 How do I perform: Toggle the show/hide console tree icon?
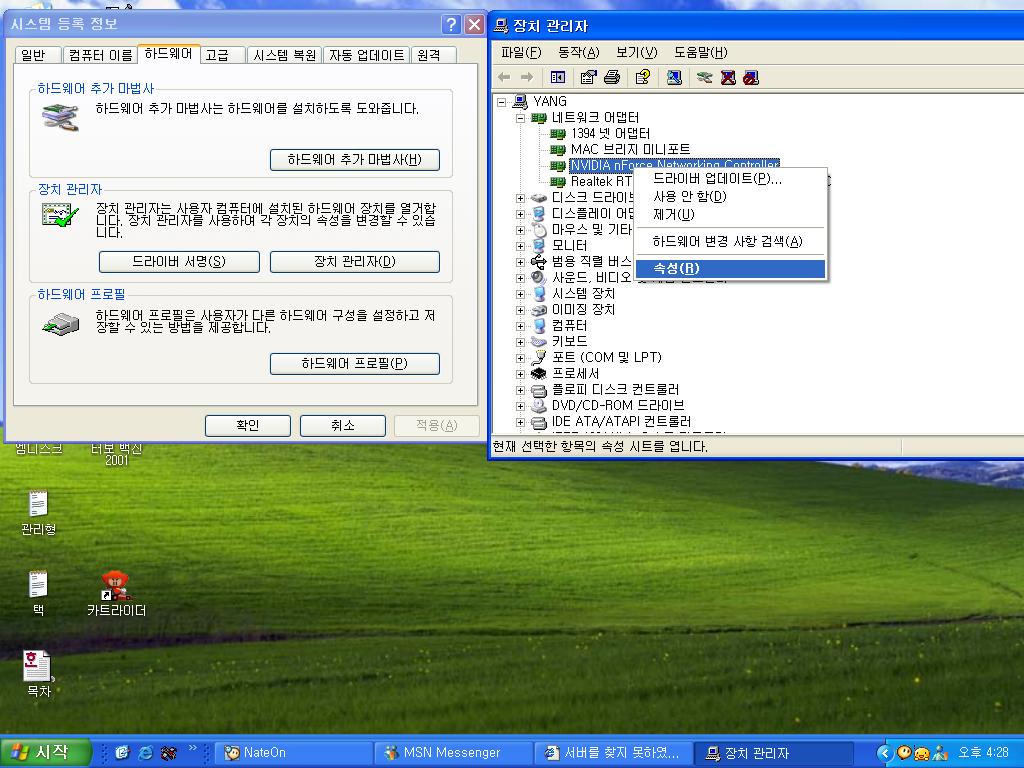pyautogui.click(x=558, y=77)
